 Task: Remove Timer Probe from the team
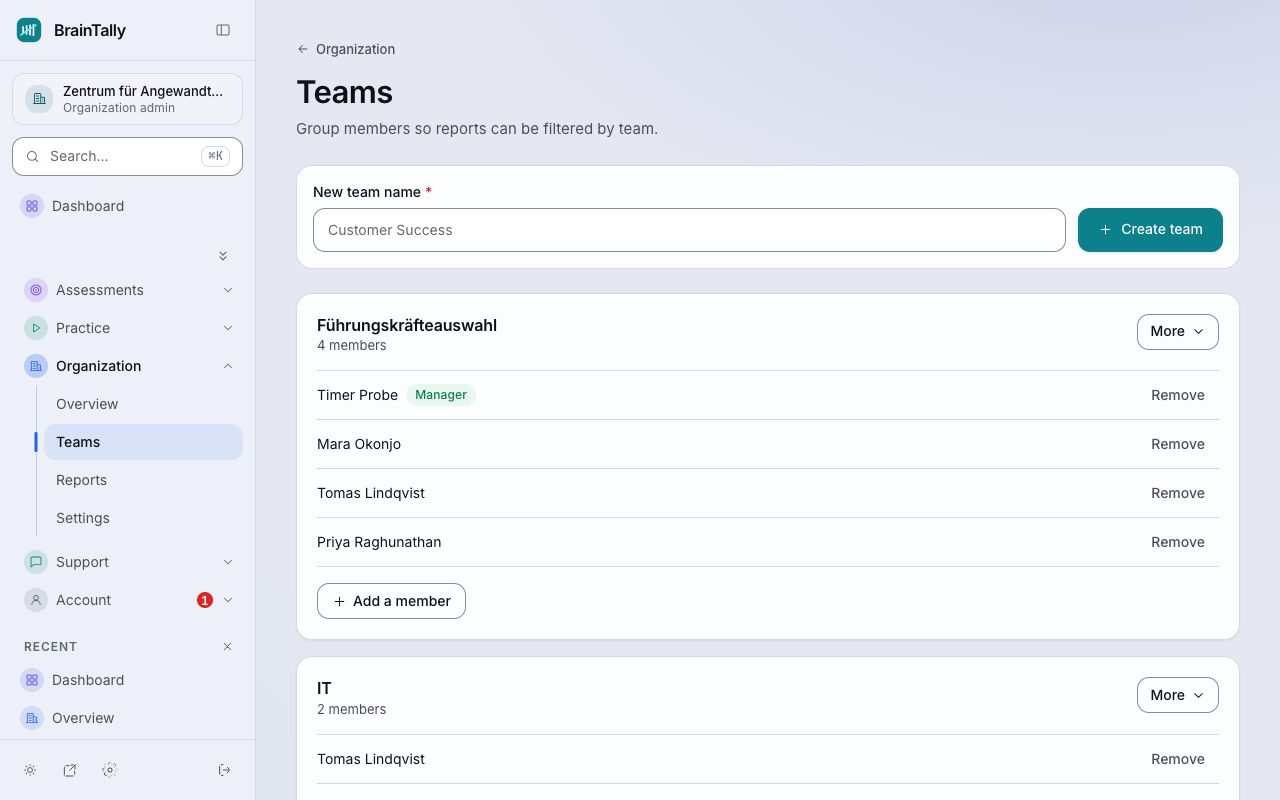(x=1178, y=395)
